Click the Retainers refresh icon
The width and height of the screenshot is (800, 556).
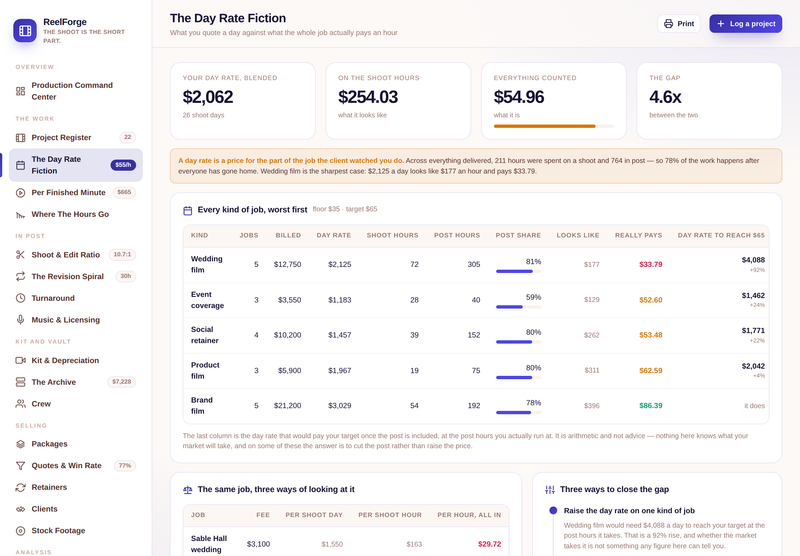point(20,487)
